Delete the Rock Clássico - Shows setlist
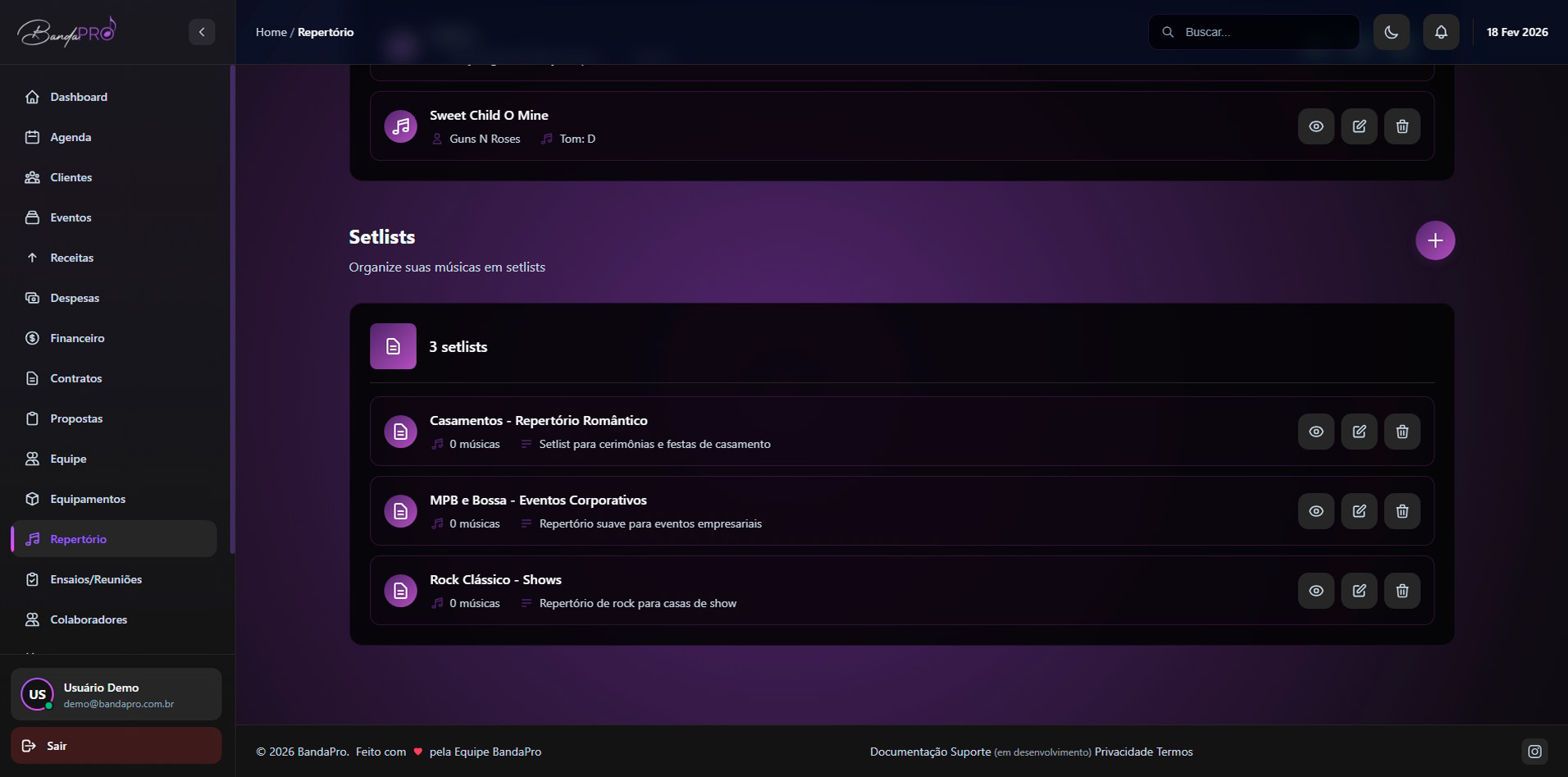 1402,591
